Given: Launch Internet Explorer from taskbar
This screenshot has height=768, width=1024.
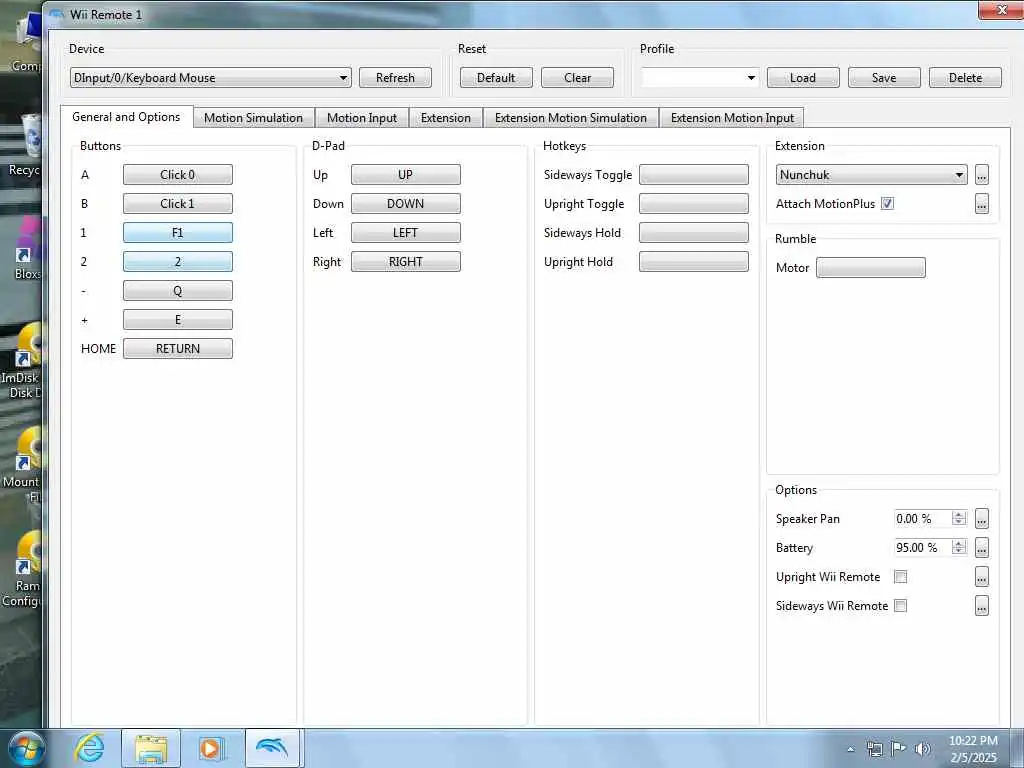Looking at the screenshot, I should pos(89,748).
